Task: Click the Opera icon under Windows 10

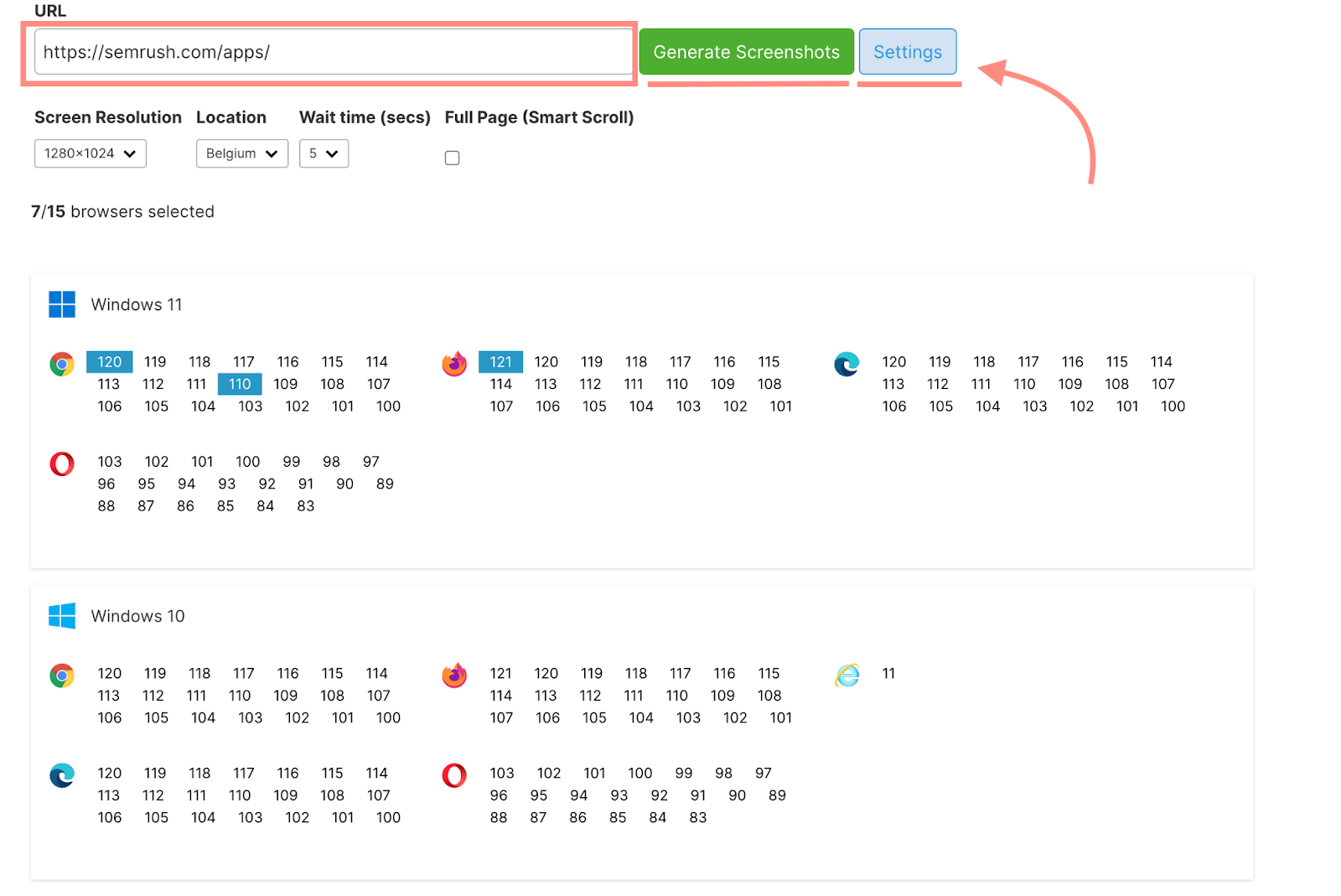Action: [454, 775]
